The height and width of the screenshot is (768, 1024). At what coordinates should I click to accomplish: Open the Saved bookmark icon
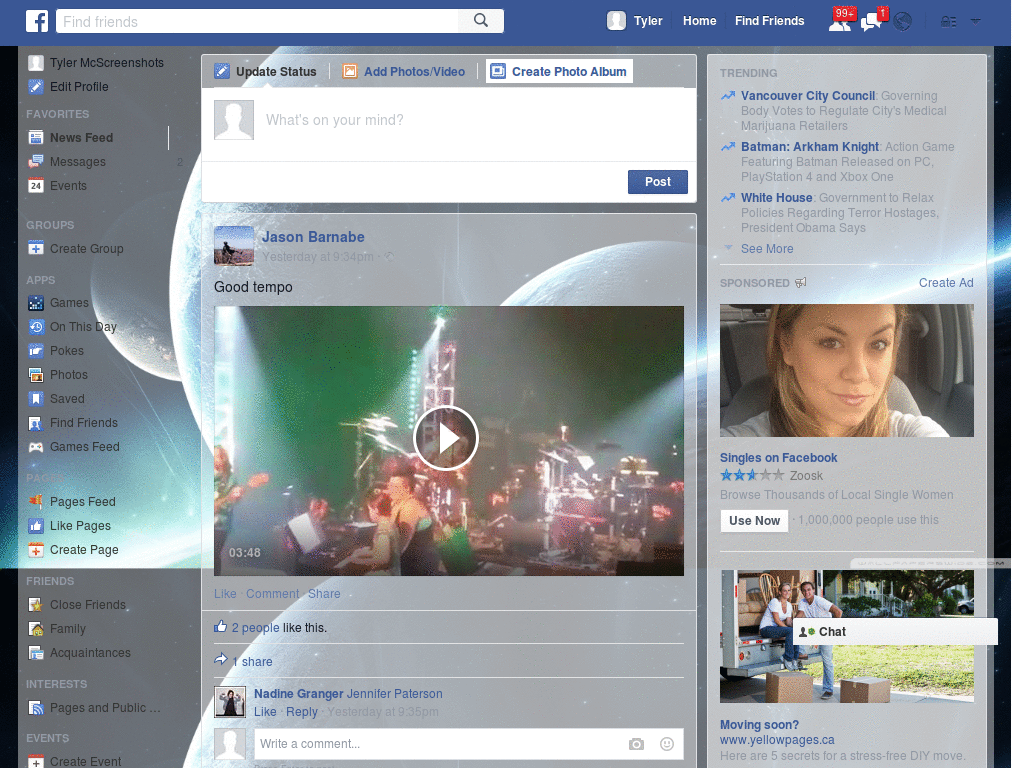36,398
